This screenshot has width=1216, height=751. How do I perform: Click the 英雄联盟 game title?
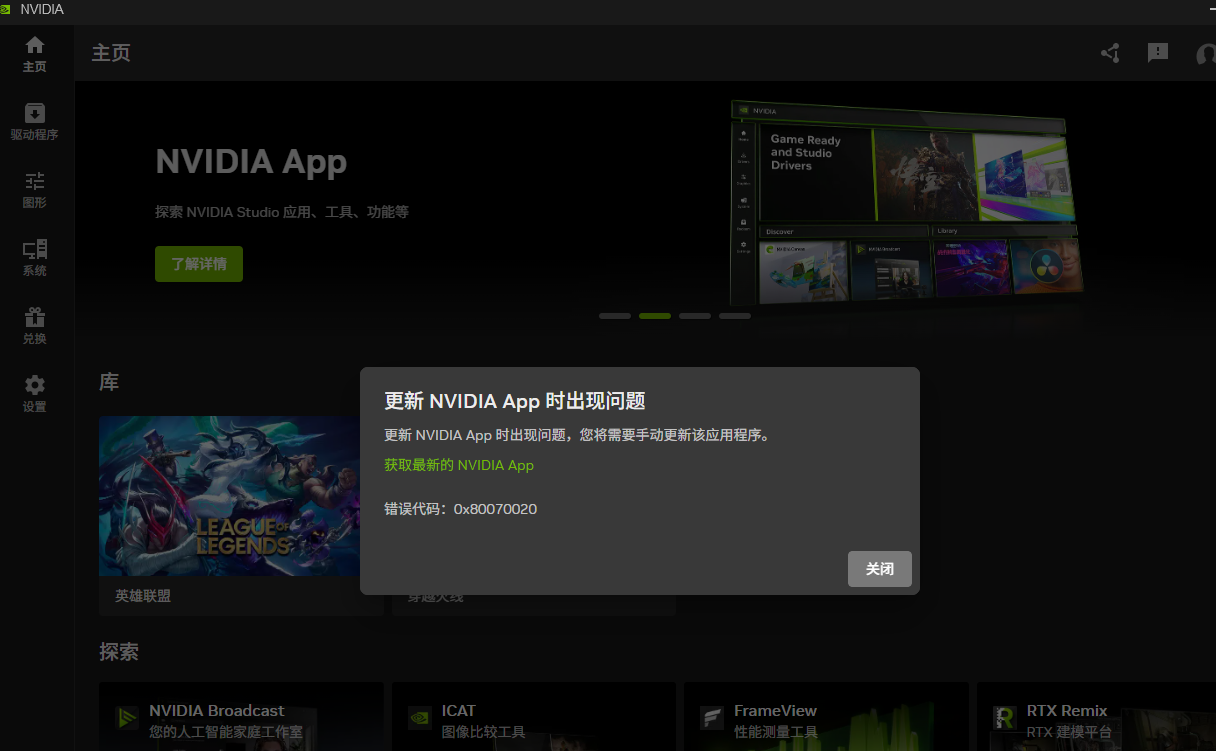click(143, 595)
